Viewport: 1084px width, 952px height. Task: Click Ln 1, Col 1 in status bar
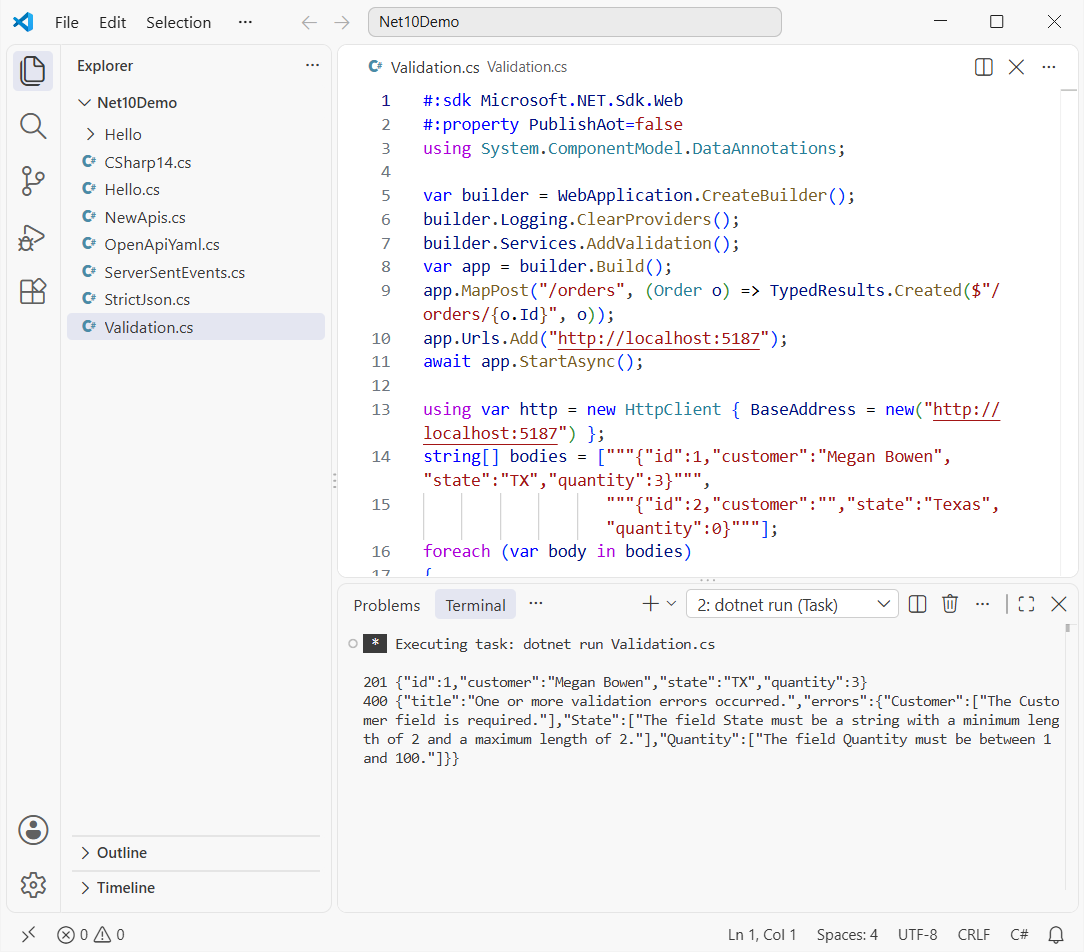762,935
